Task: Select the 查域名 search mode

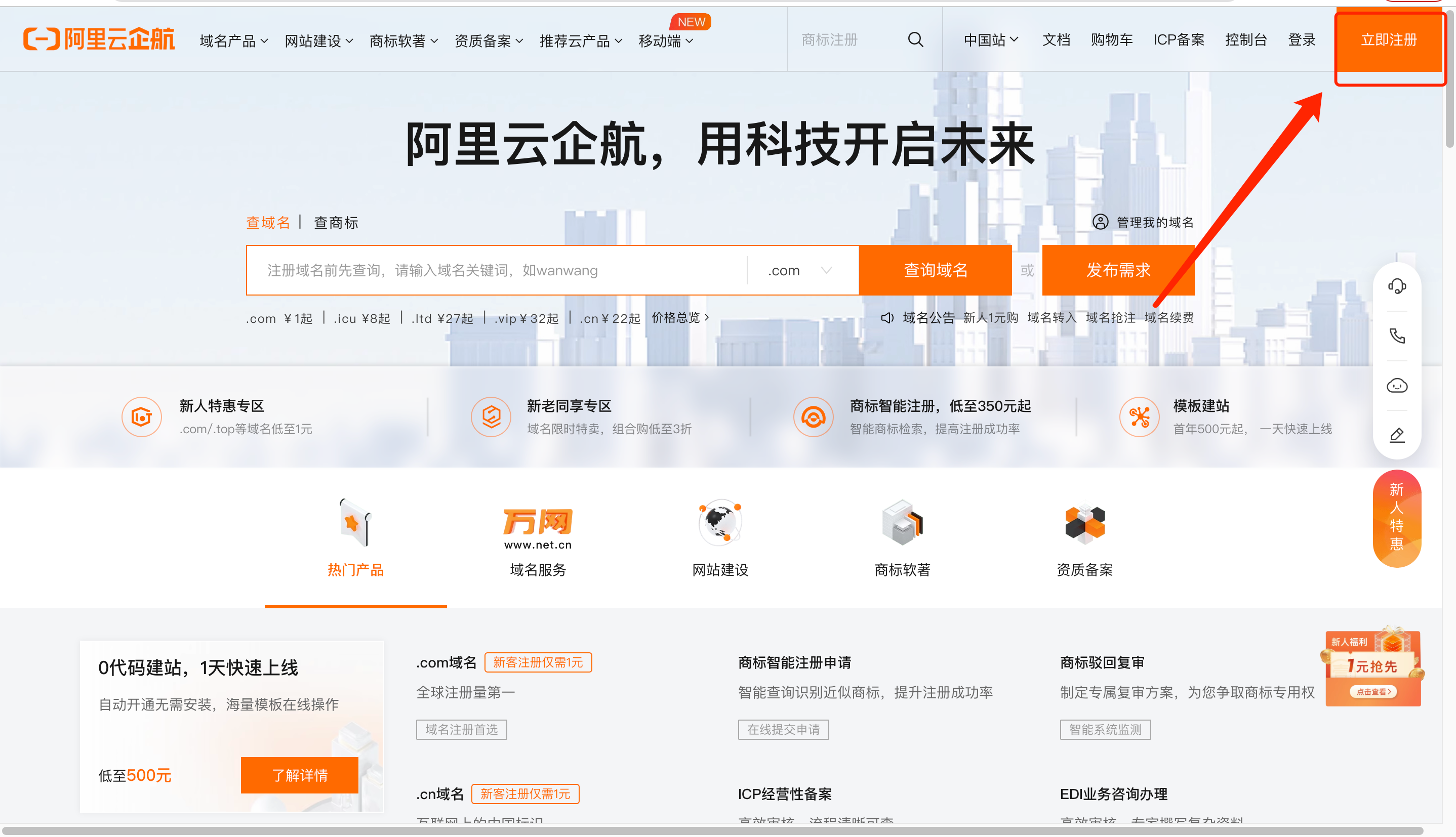Action: (x=268, y=223)
